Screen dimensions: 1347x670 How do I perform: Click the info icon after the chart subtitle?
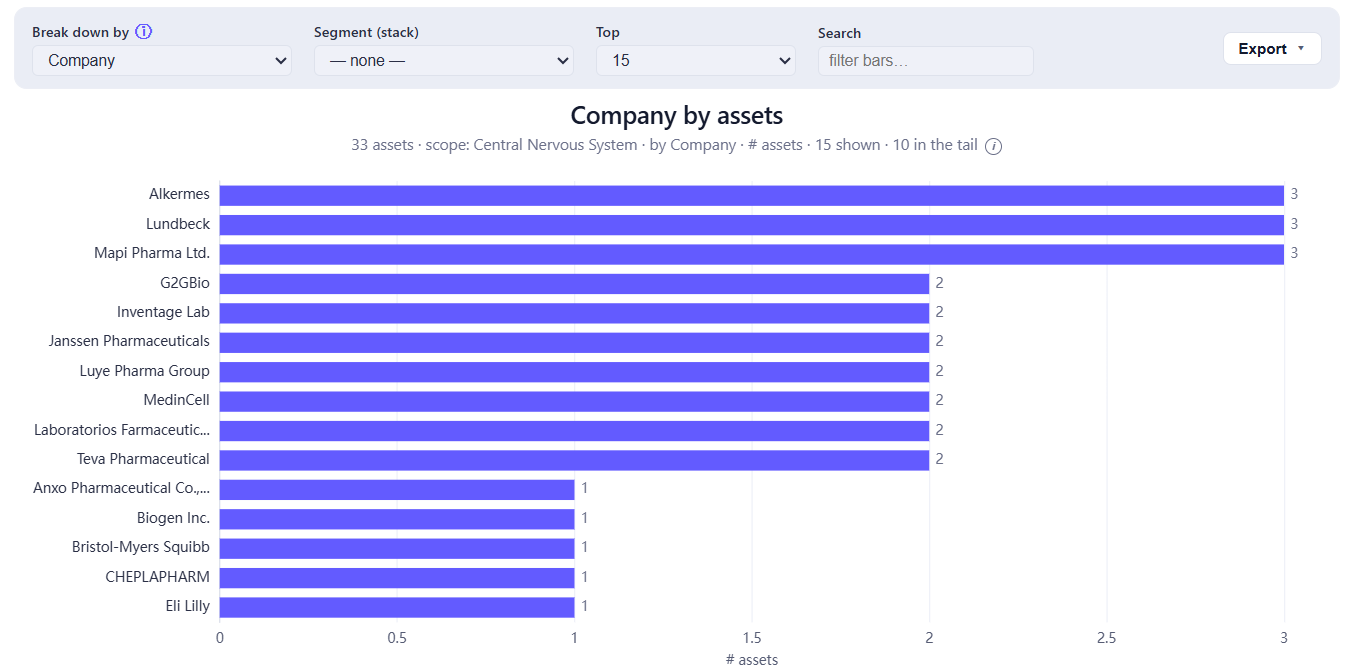[x=993, y=146]
